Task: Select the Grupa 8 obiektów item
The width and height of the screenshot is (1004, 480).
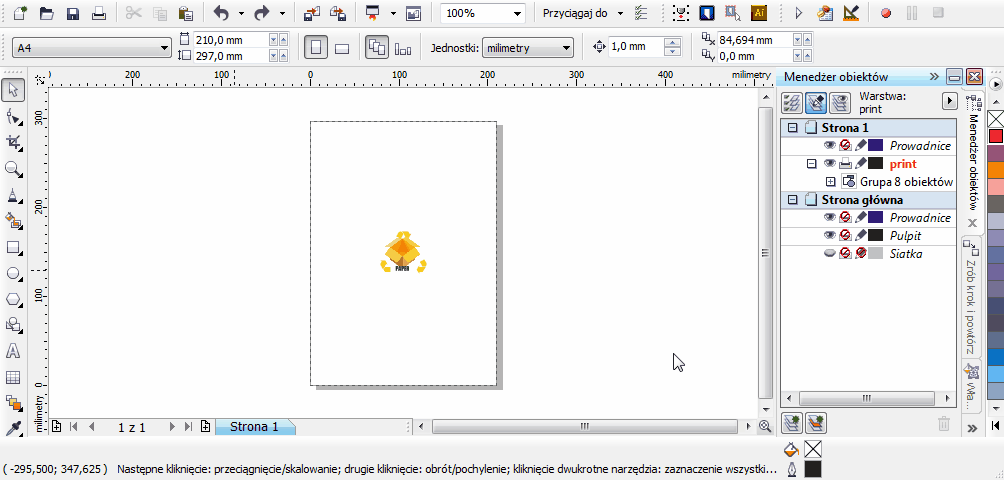Action: pyautogui.click(x=906, y=182)
